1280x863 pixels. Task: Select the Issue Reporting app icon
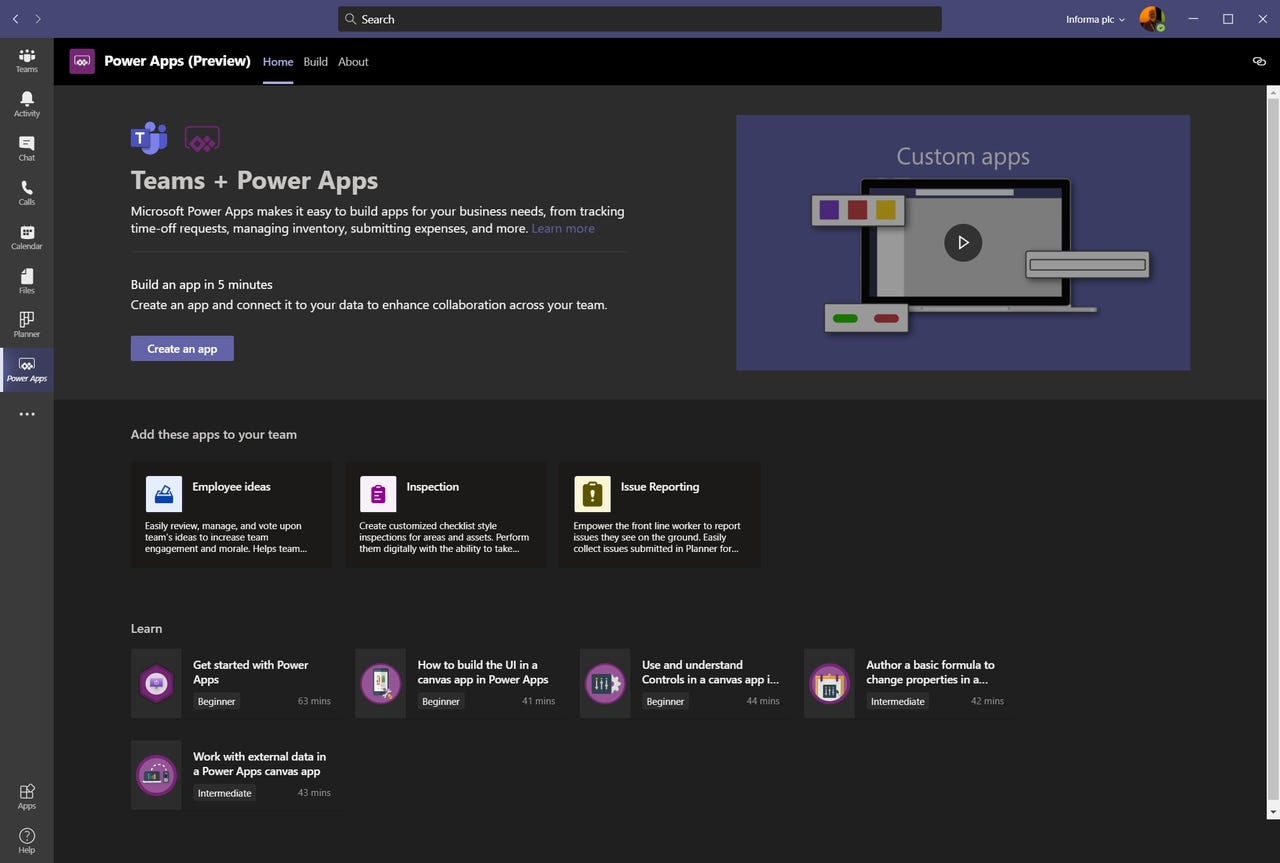coord(591,493)
